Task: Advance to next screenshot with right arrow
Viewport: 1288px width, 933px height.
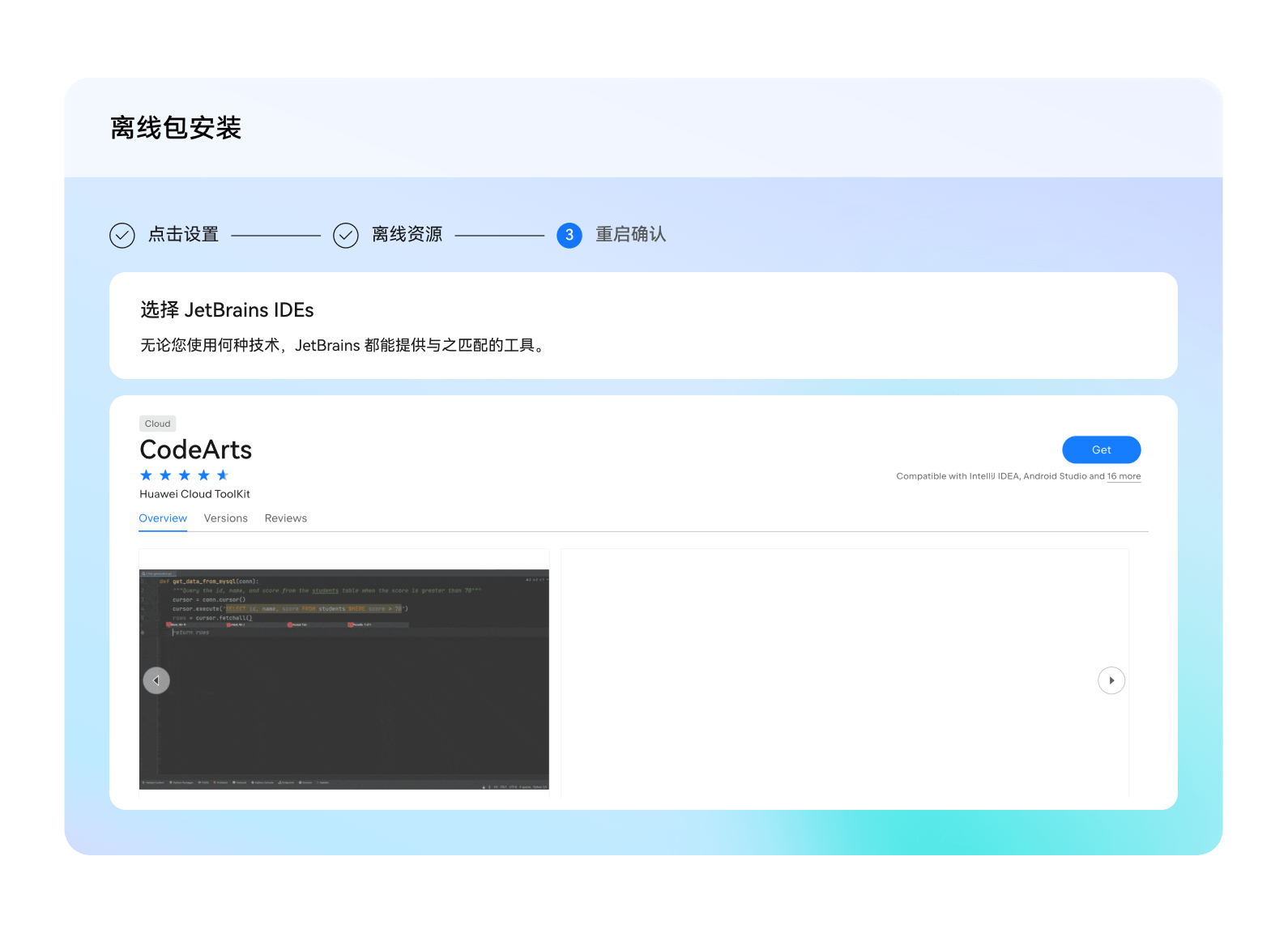Action: click(x=1111, y=680)
